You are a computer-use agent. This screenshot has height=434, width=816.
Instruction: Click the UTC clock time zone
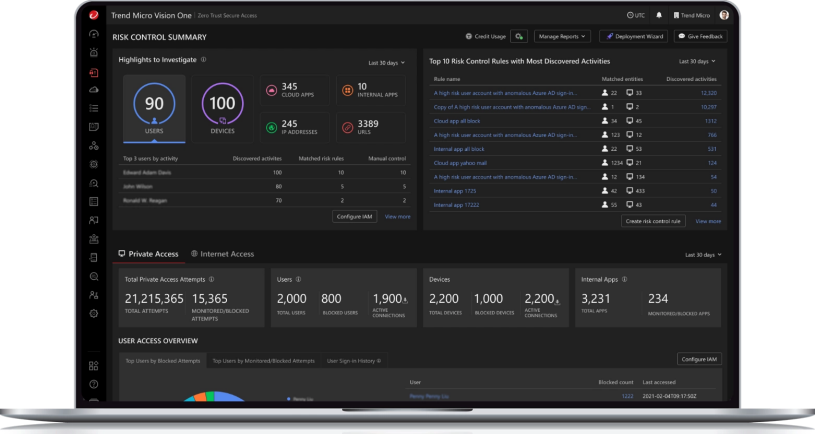pos(636,15)
